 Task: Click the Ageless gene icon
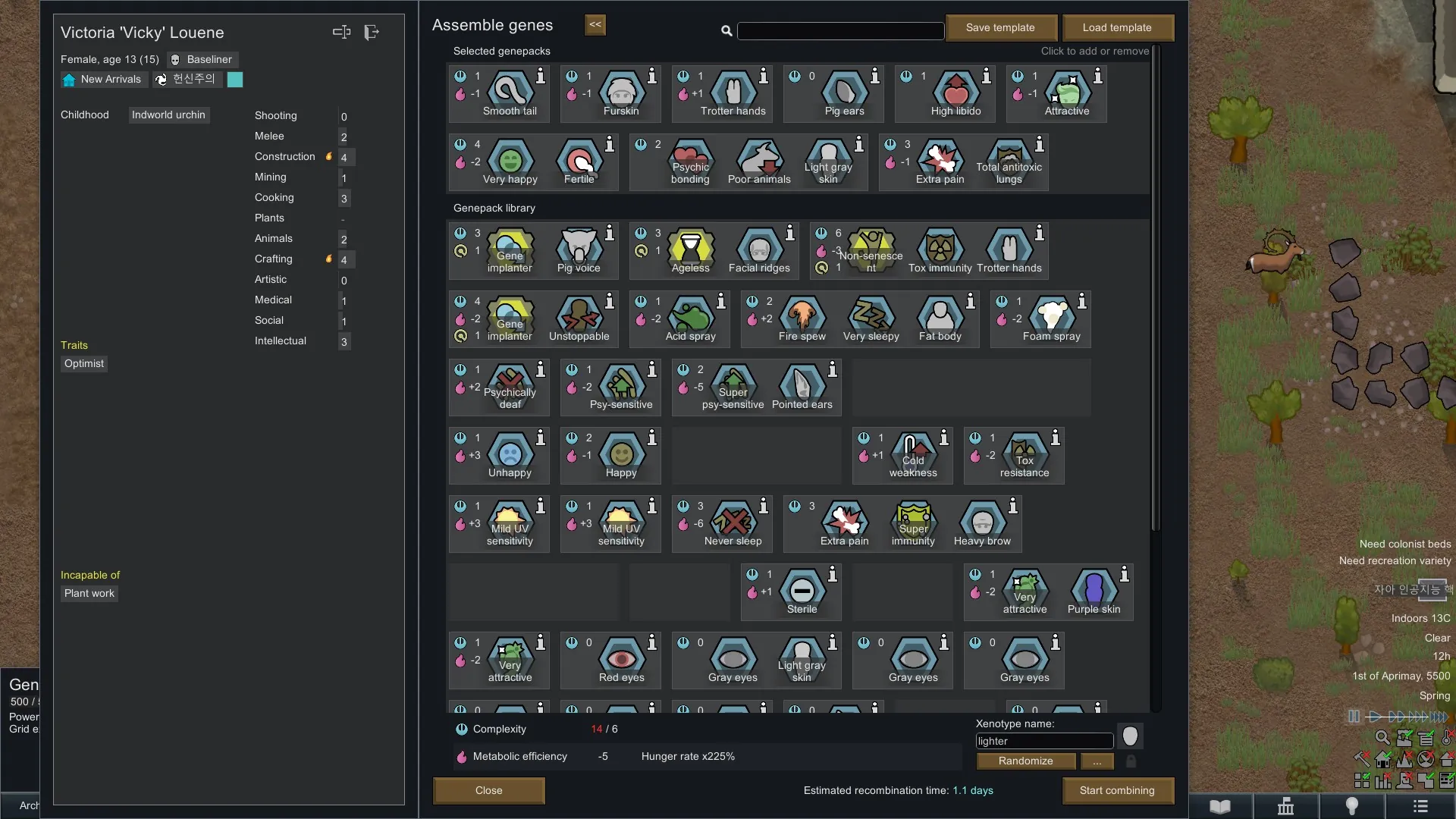click(690, 247)
